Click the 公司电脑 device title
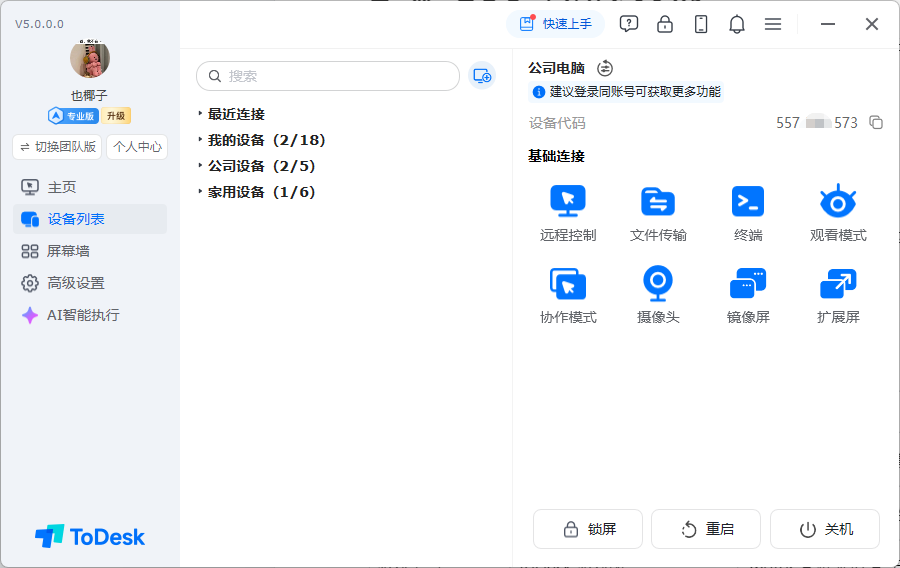This screenshot has height=568, width=900. coord(556,68)
